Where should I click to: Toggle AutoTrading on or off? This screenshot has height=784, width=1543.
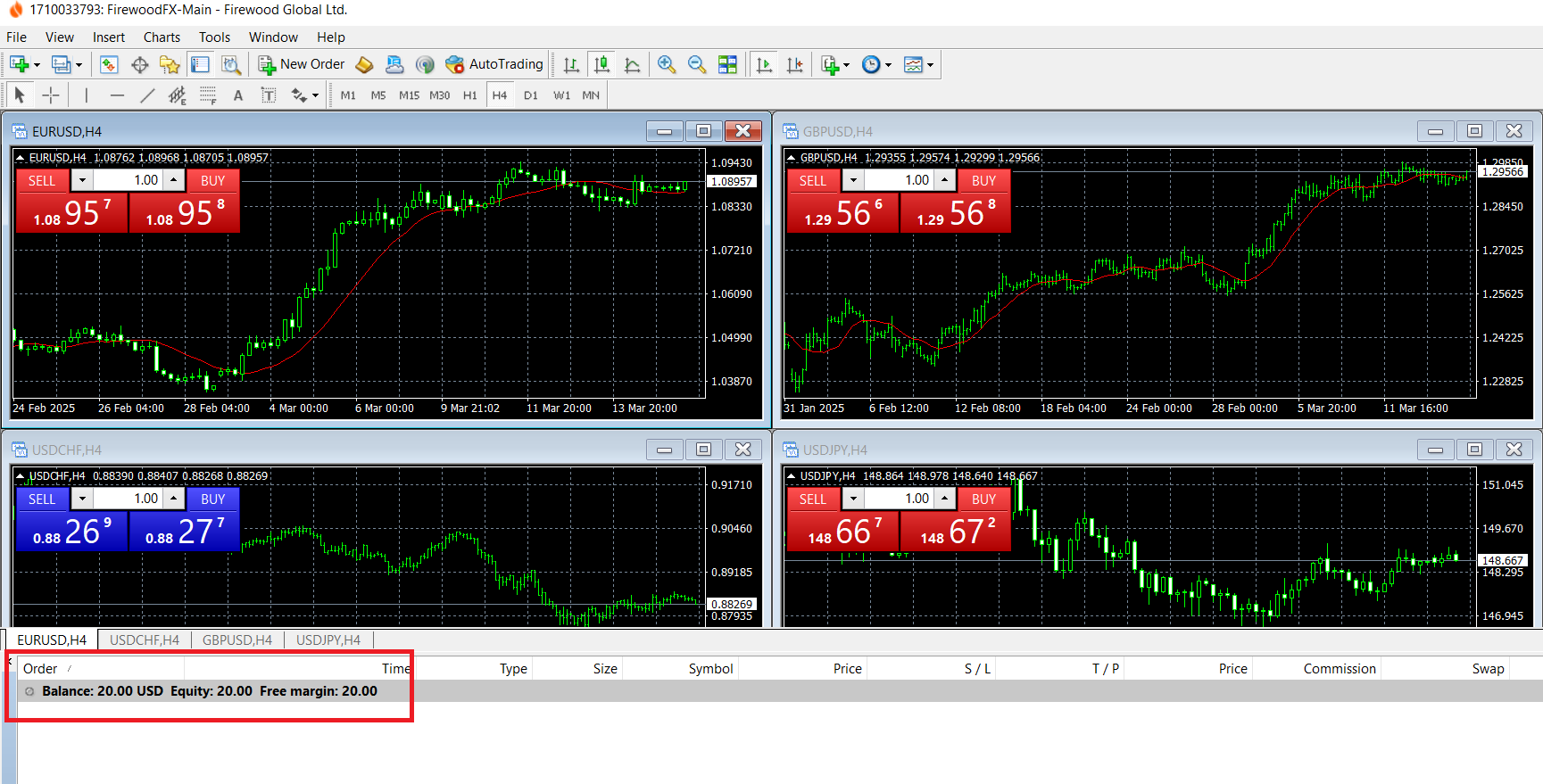[494, 64]
